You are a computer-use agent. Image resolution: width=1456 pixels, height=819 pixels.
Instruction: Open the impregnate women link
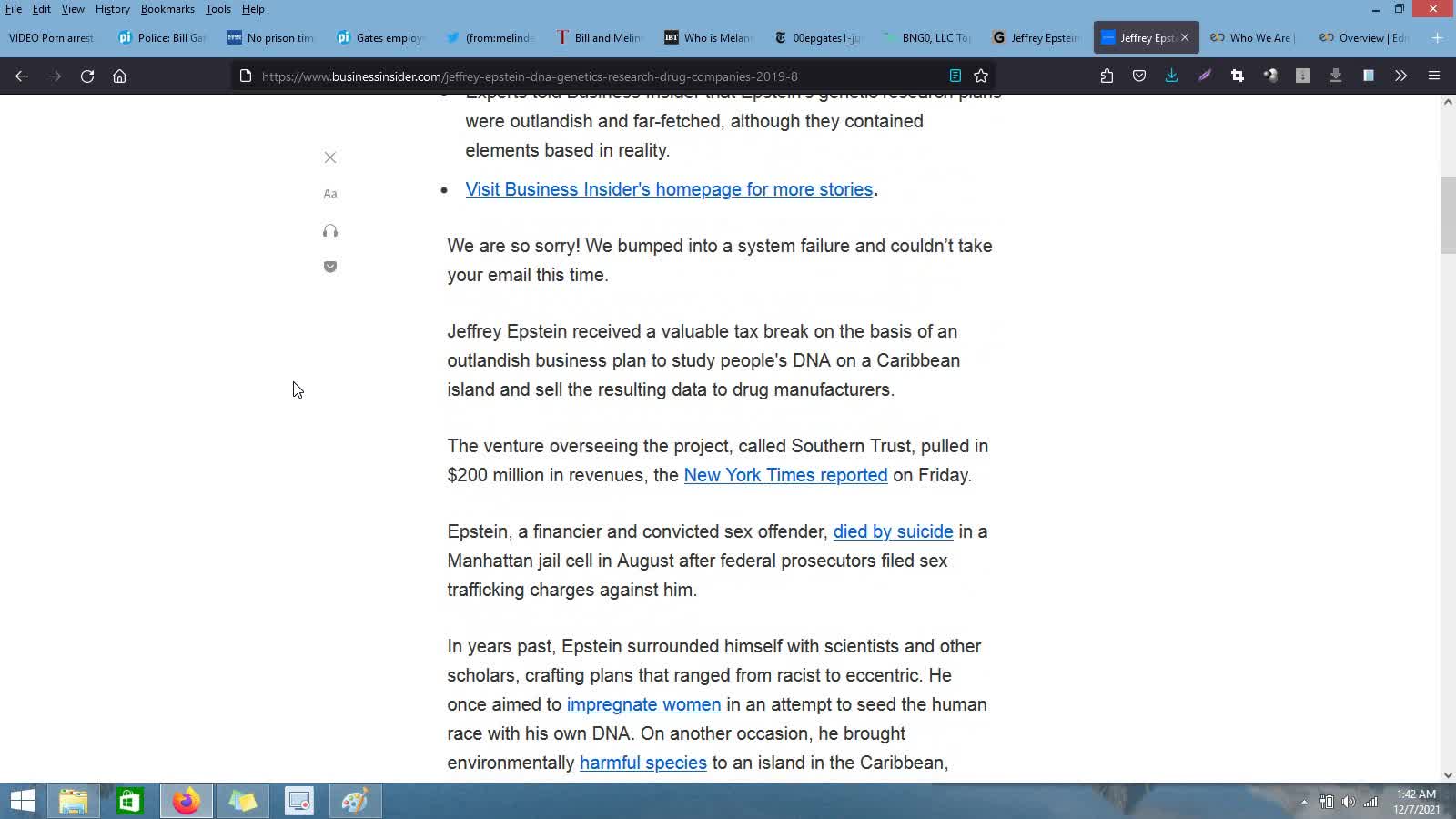[643, 704]
